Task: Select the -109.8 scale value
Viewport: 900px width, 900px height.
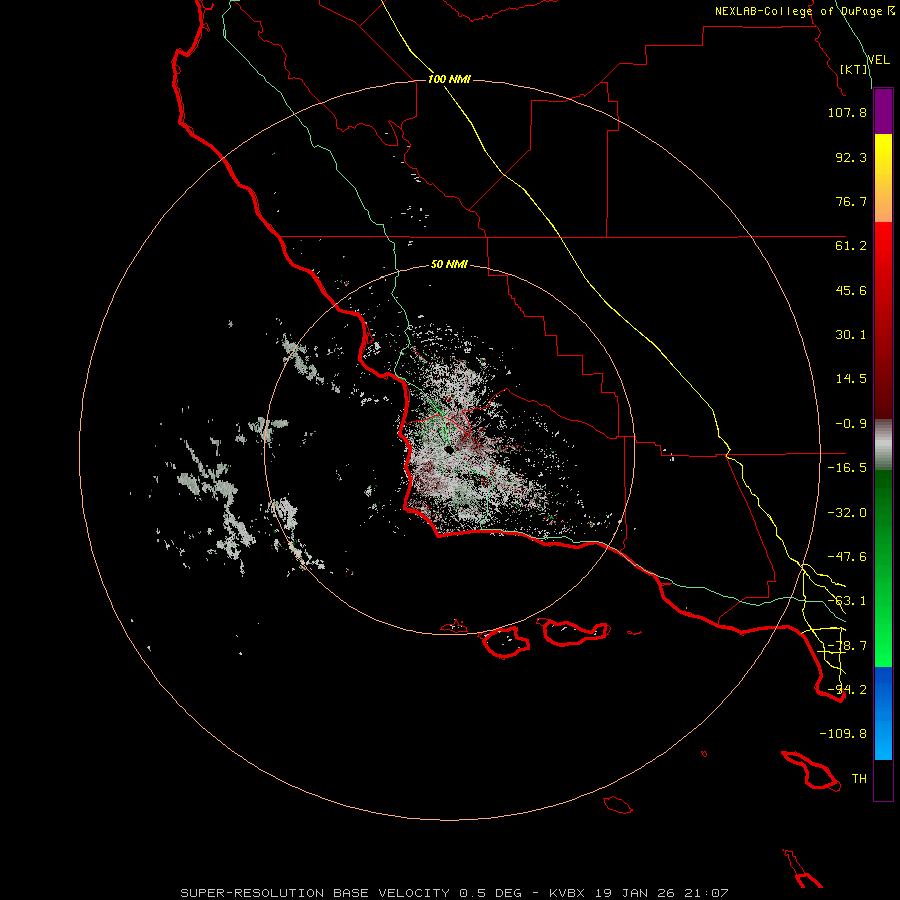Action: pos(843,734)
